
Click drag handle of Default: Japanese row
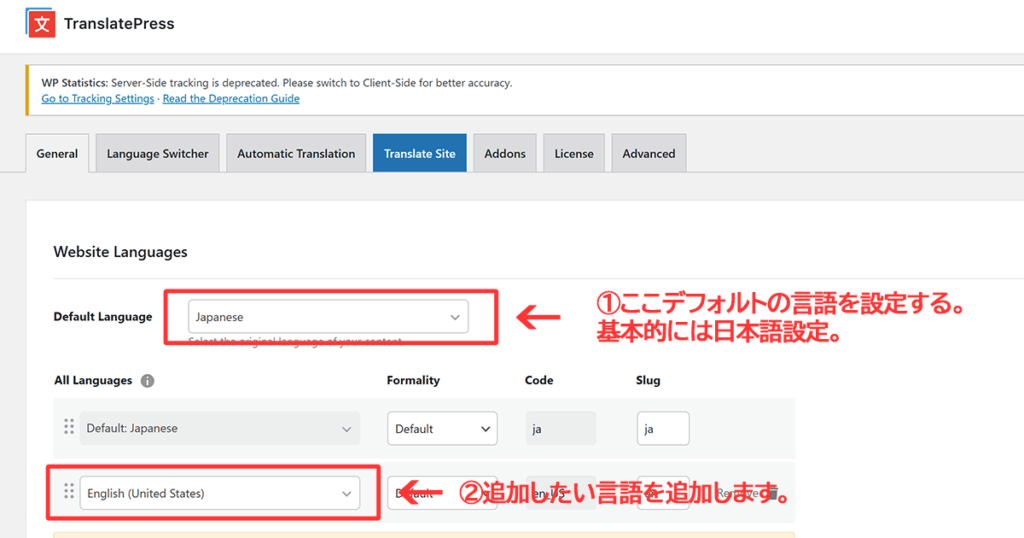[69, 427]
